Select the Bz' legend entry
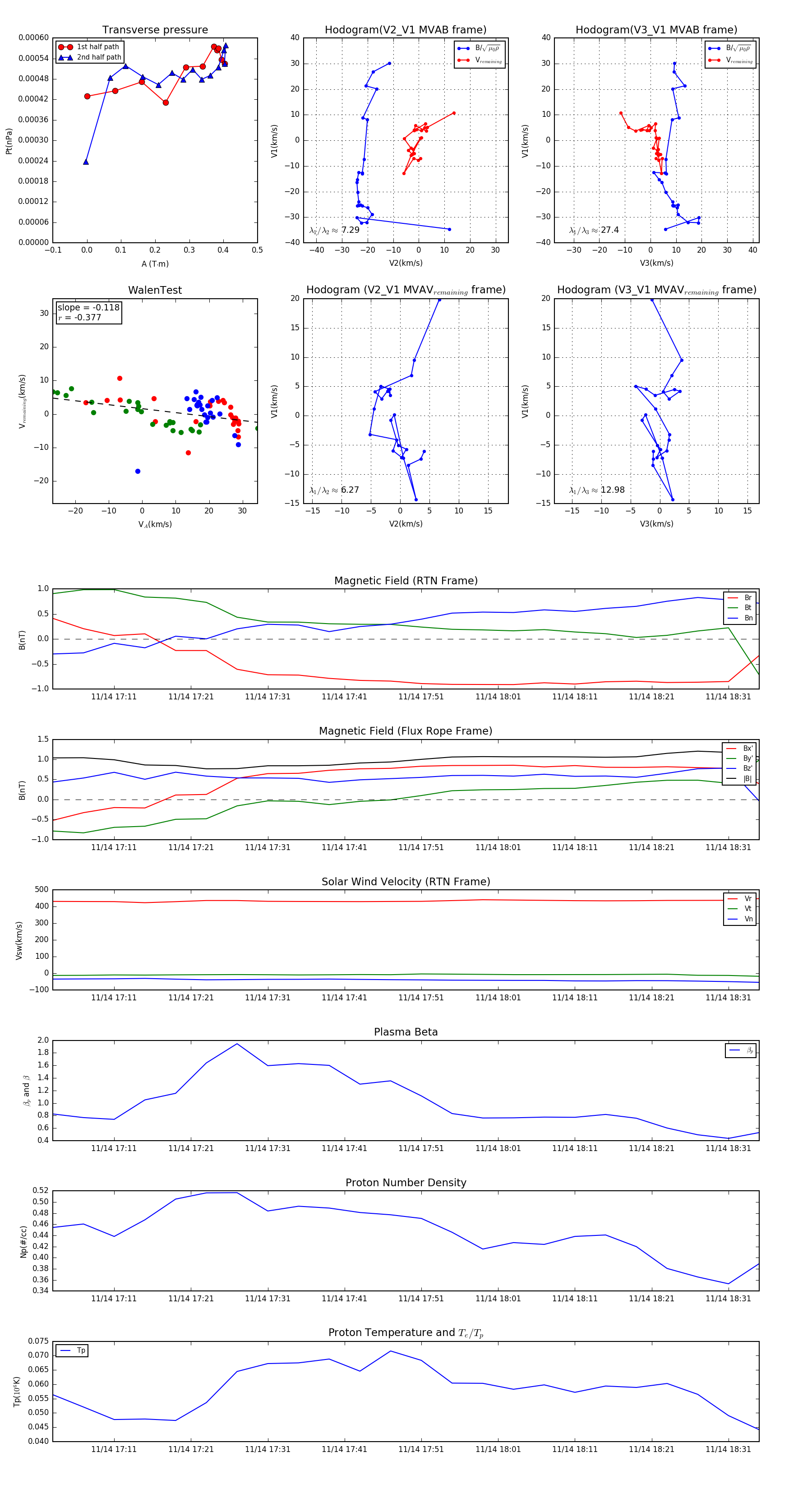812x1489 pixels. coord(739,768)
